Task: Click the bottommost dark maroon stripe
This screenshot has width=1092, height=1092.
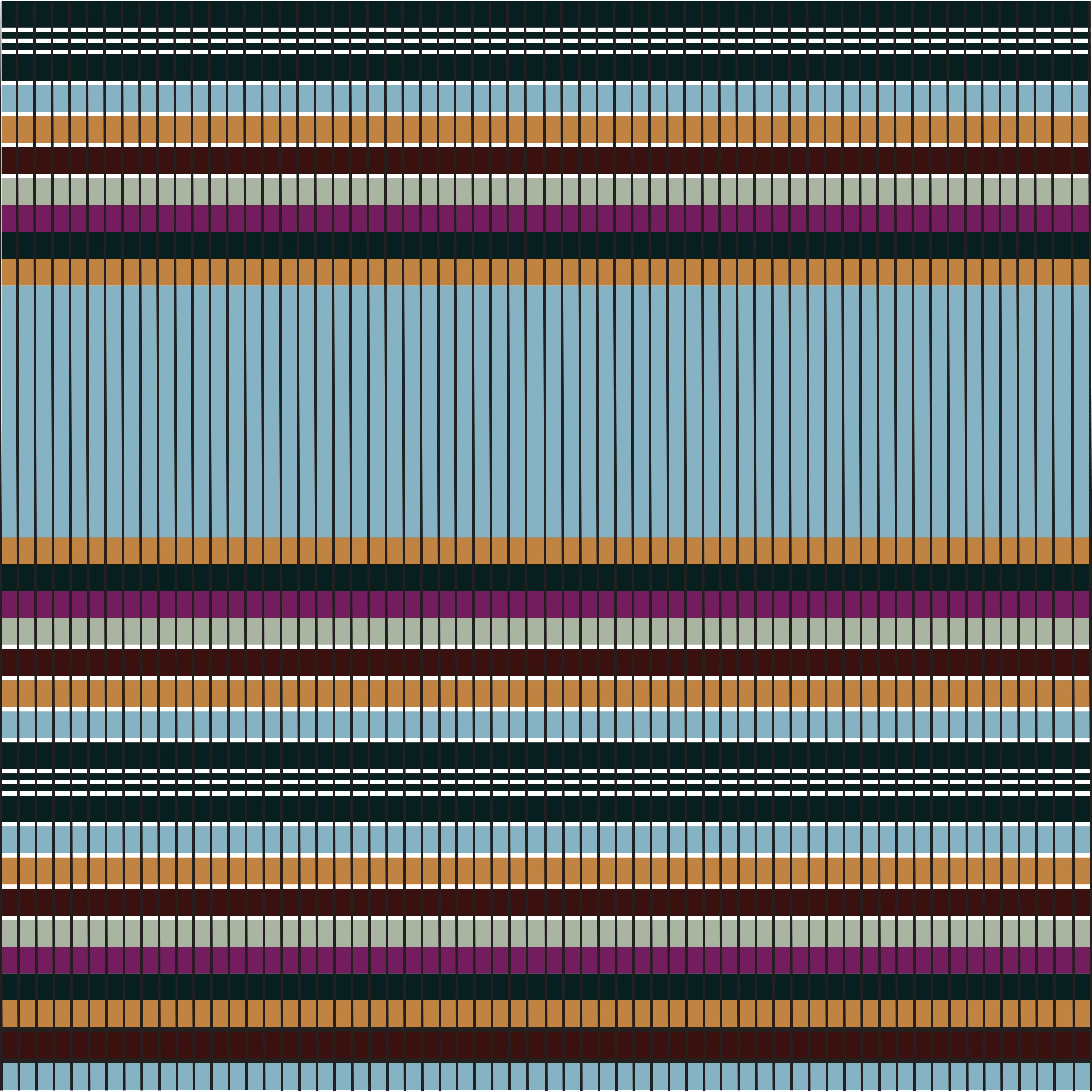Action: pos(554,1045)
